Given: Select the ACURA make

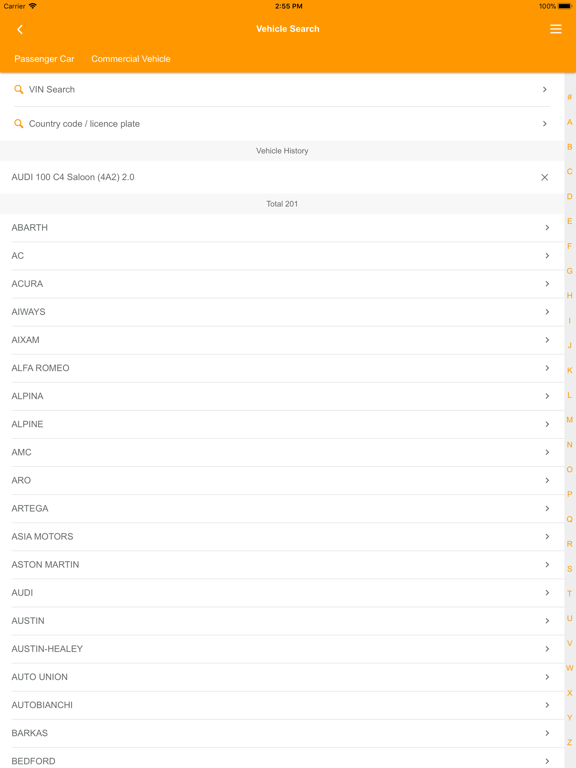Looking at the screenshot, I should (282, 284).
